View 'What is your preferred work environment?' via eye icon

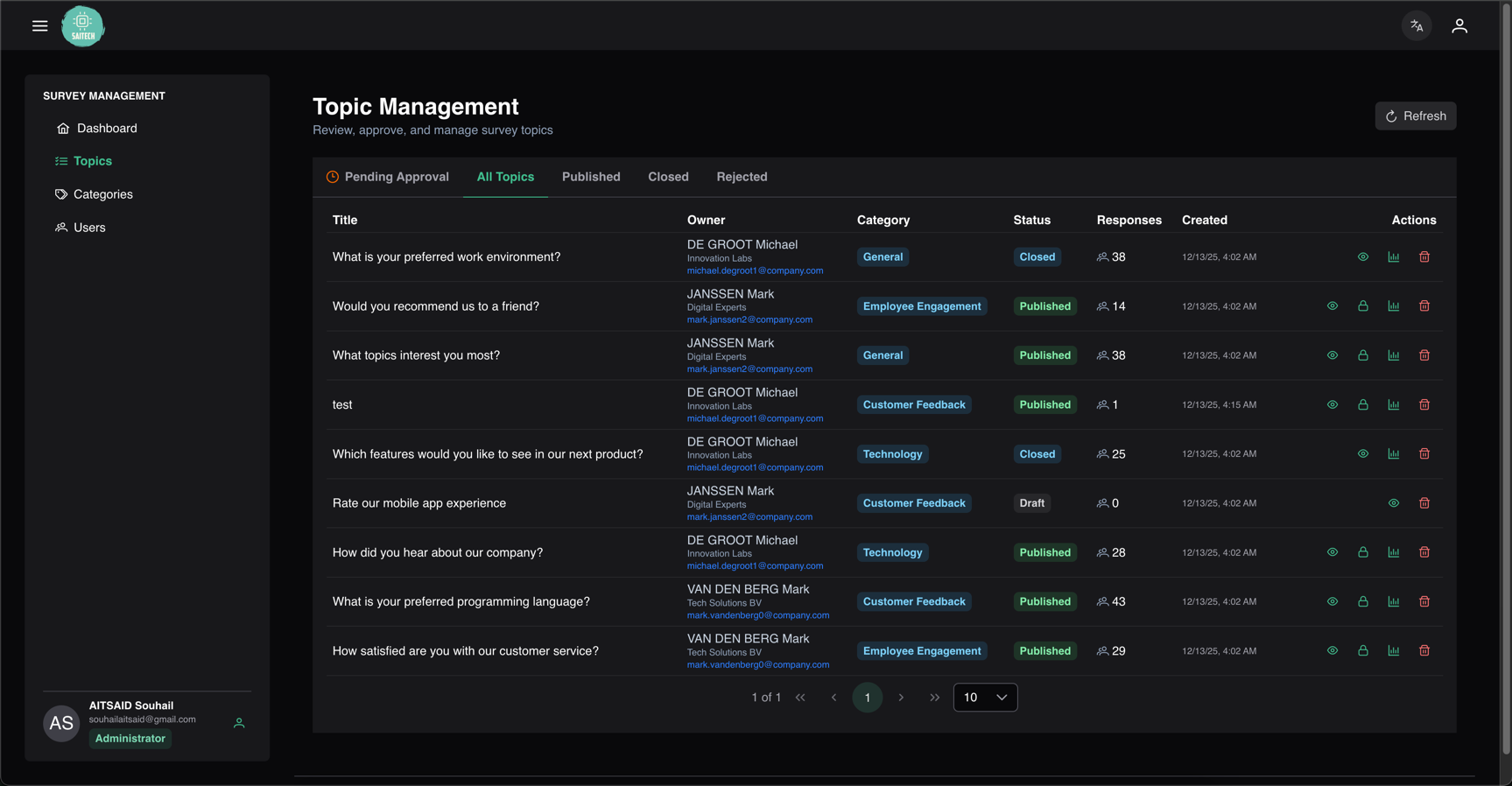tap(1363, 257)
